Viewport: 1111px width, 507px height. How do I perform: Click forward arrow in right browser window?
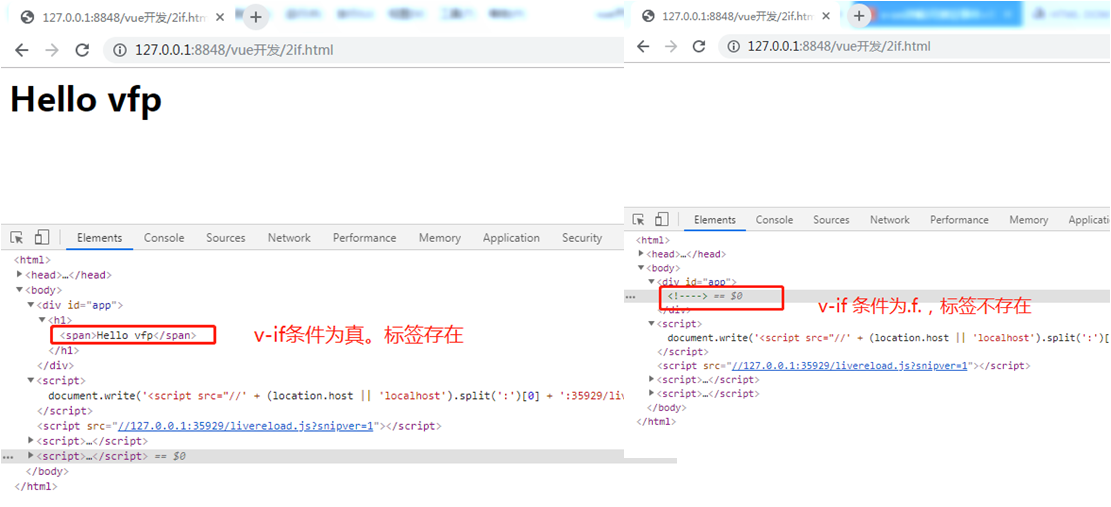click(671, 46)
